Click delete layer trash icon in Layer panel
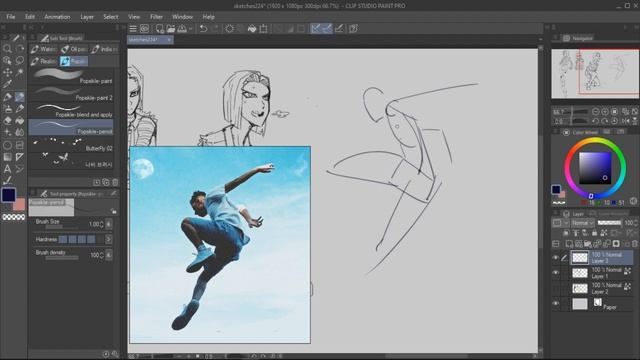This screenshot has height=360, width=640. click(635, 244)
